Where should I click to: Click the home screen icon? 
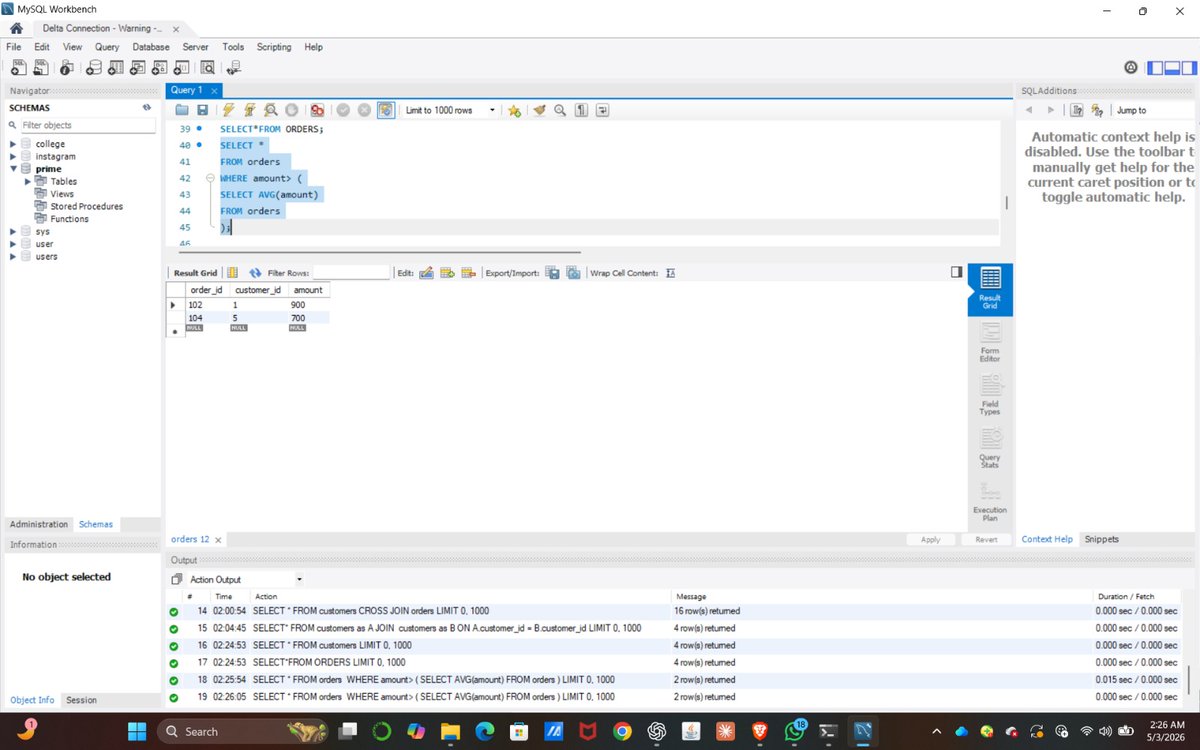tap(16, 28)
